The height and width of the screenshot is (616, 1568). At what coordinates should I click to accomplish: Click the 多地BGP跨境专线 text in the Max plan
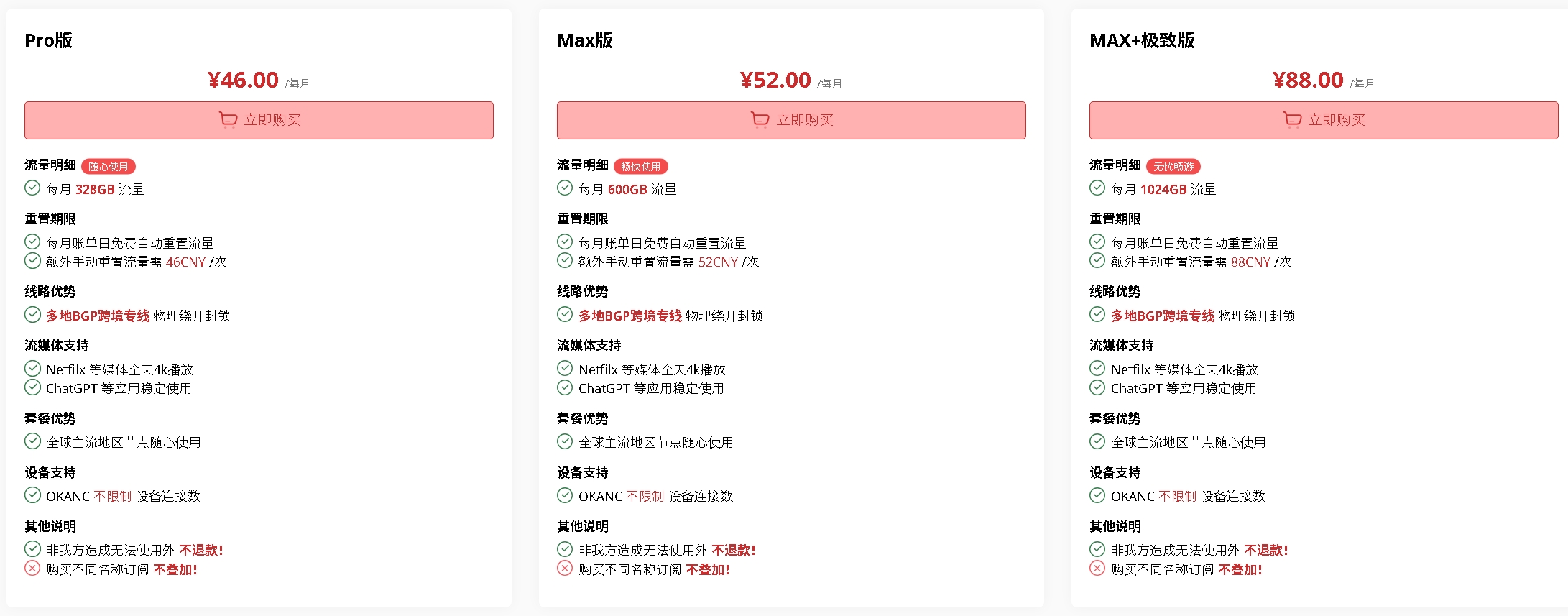(630, 316)
